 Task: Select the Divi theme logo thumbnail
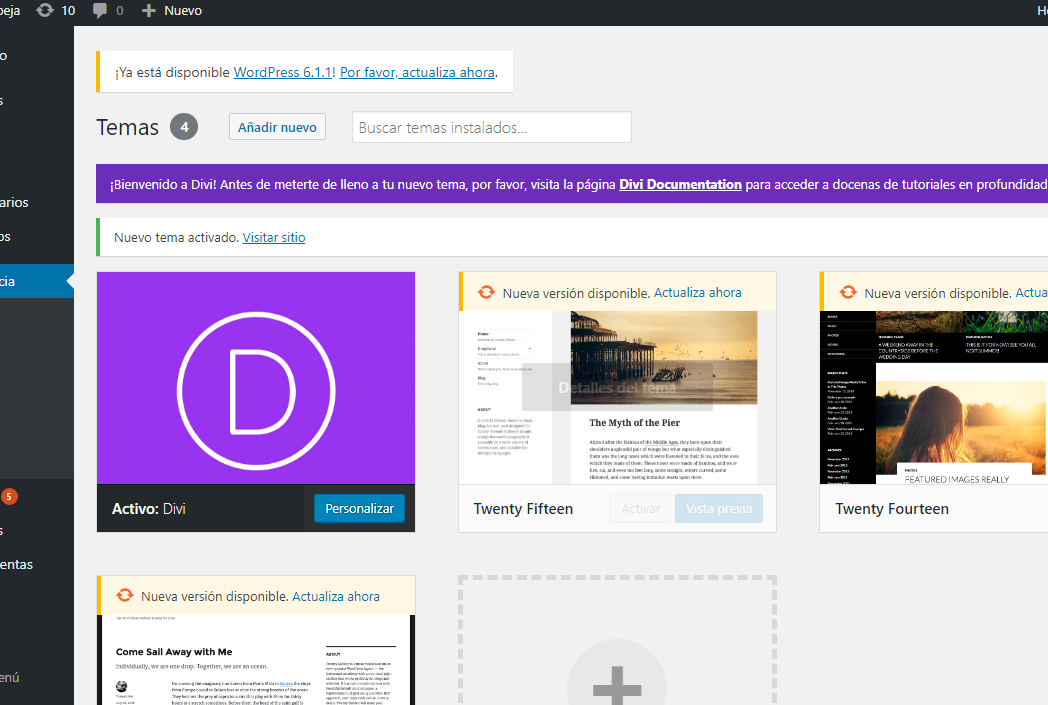point(256,378)
